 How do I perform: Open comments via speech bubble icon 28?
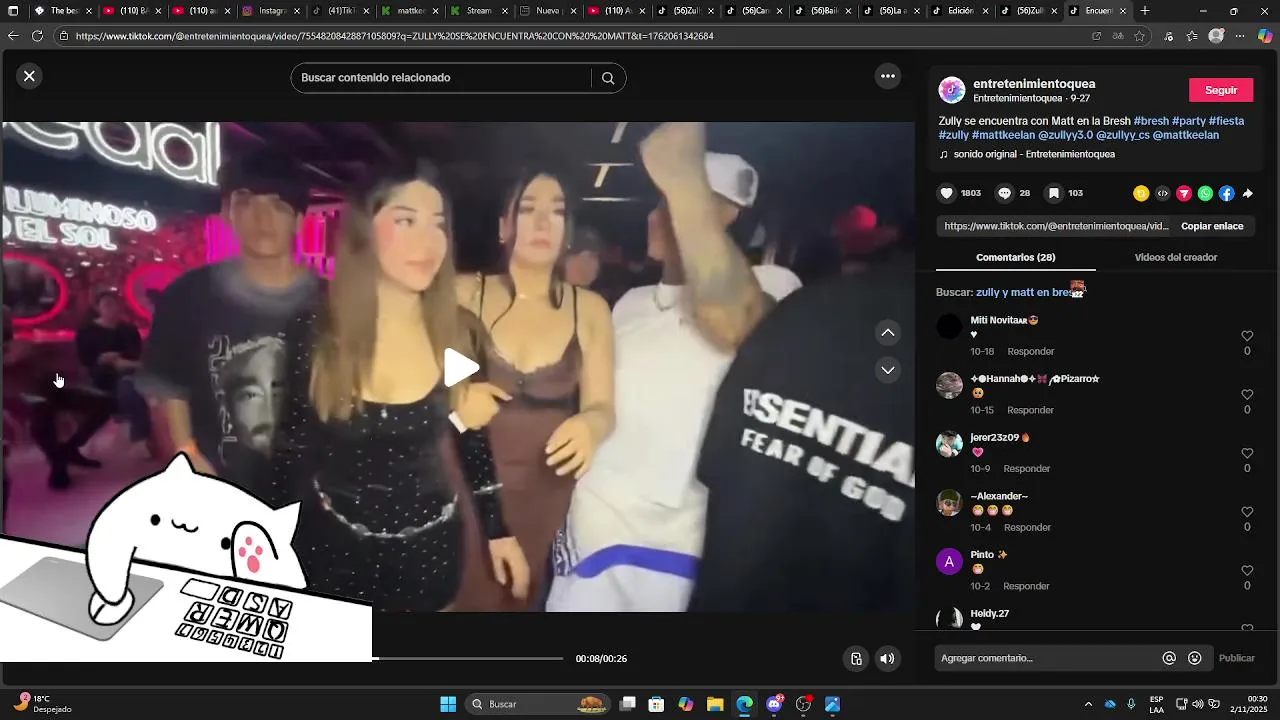click(x=1005, y=193)
